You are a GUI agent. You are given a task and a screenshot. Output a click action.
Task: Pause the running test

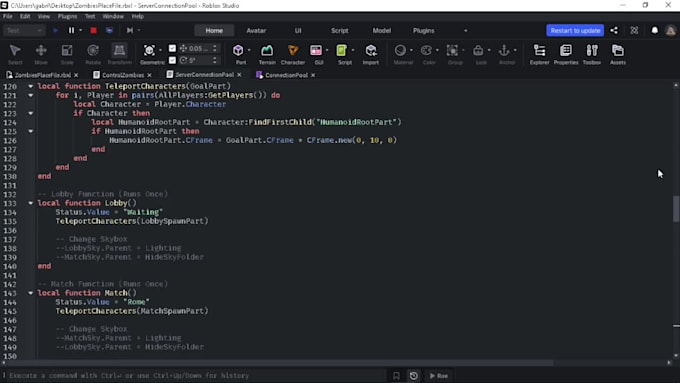click(x=72, y=30)
